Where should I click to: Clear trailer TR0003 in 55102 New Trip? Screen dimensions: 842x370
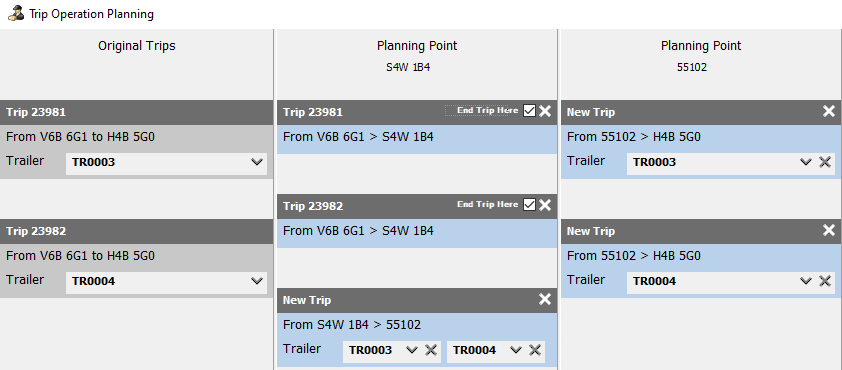point(825,162)
